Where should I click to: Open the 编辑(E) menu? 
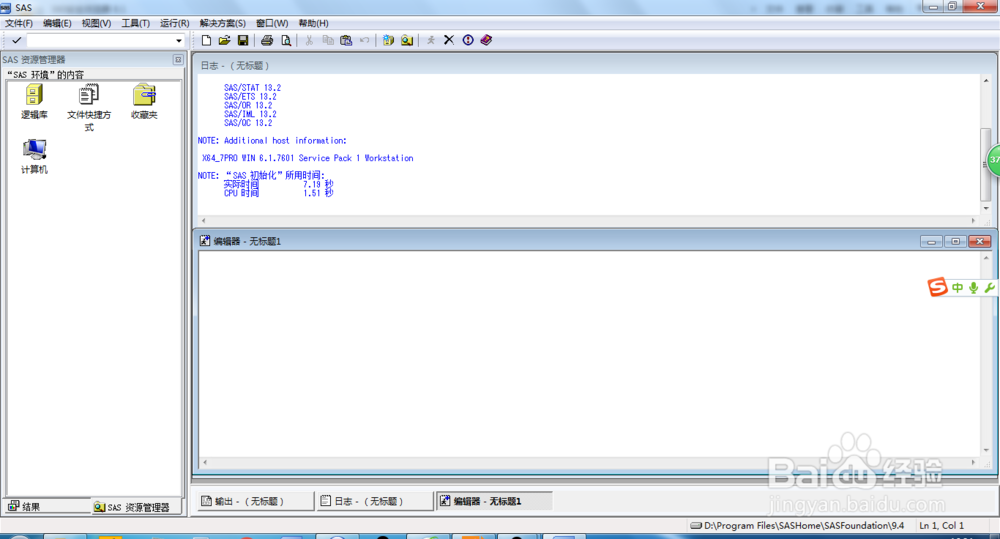point(57,23)
